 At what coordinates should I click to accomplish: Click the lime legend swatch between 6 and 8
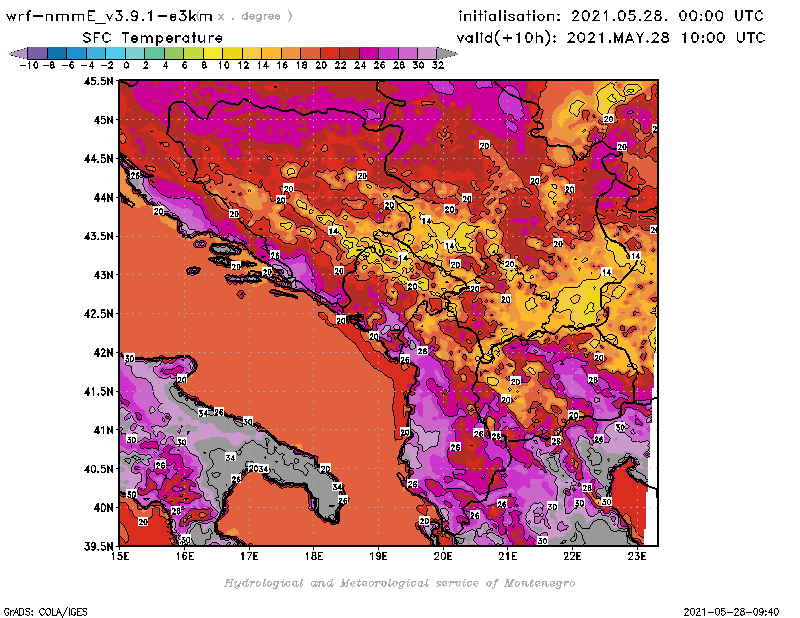193,53
